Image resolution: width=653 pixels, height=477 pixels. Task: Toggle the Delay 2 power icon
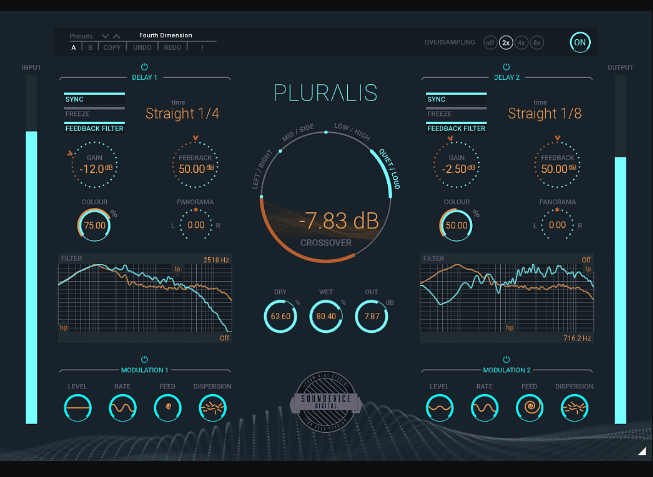coord(506,67)
